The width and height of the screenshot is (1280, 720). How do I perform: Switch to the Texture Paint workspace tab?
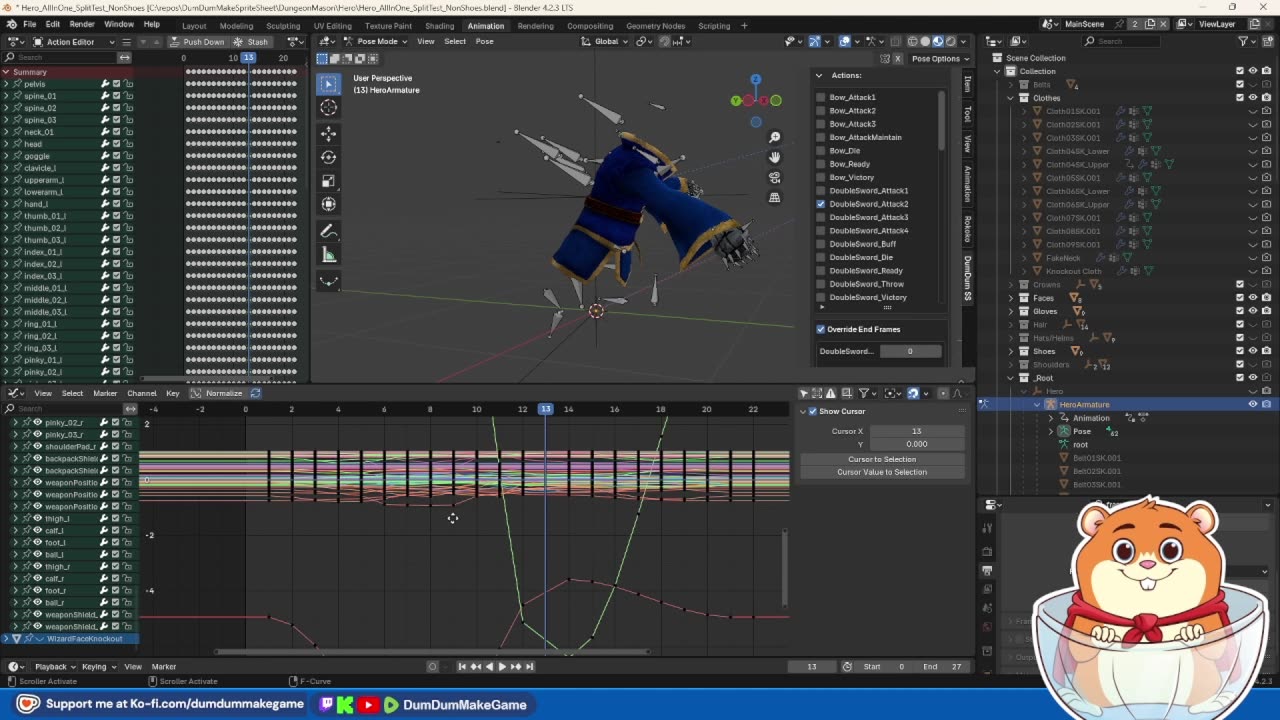point(388,26)
